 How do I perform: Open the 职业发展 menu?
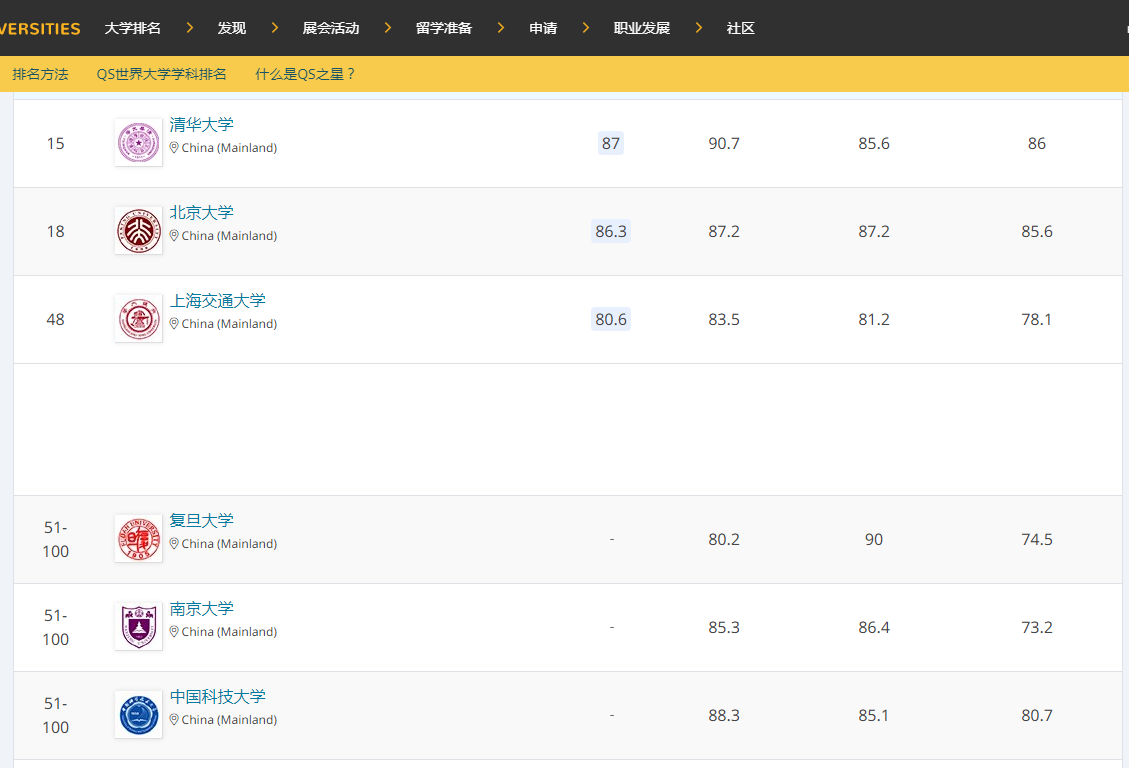click(x=642, y=28)
